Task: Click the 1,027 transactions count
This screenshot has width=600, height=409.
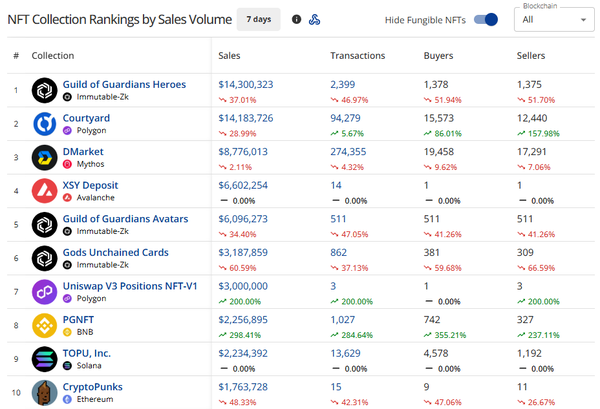Action: click(342, 320)
